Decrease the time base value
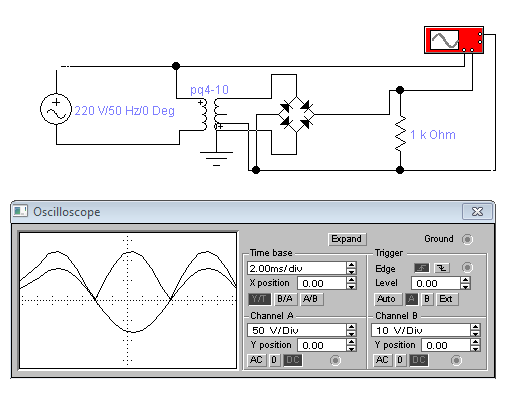 pos(351,271)
